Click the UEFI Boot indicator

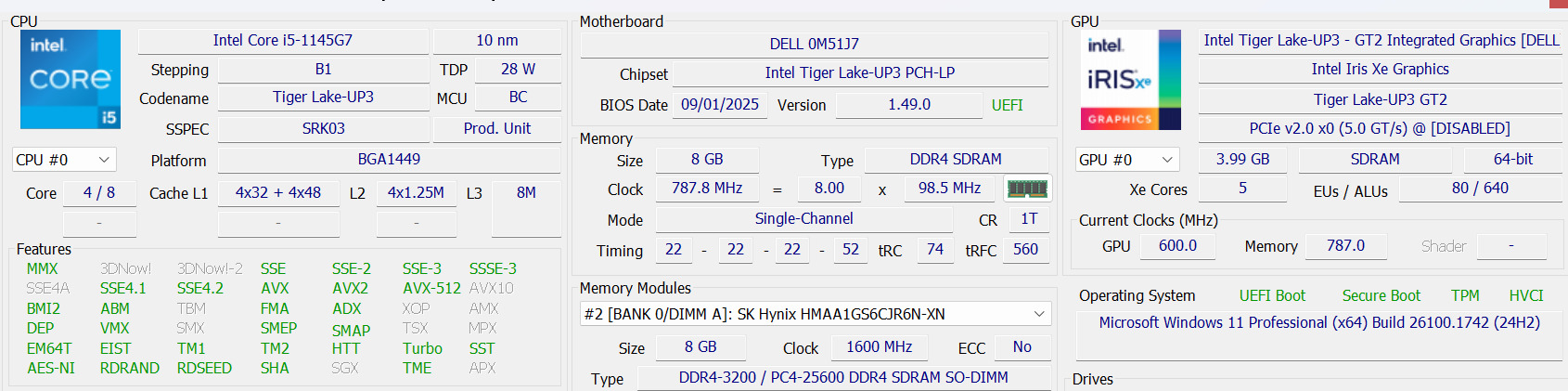(1272, 295)
